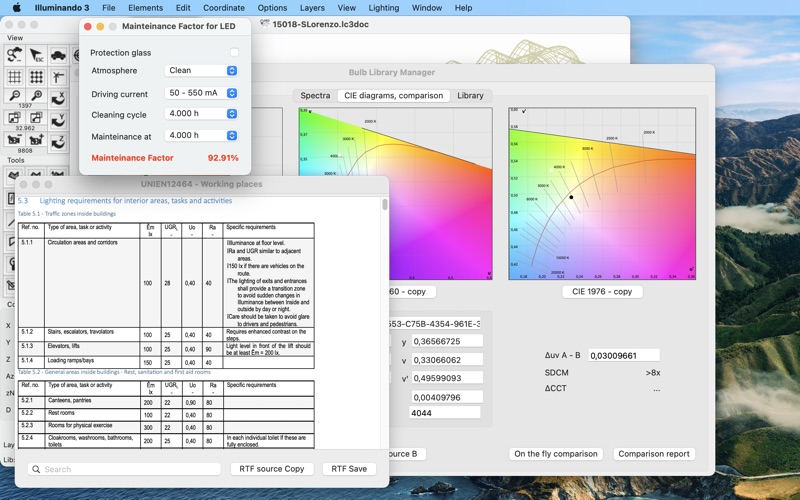Open the Edit menu
The image size is (800, 500).
[183, 8]
